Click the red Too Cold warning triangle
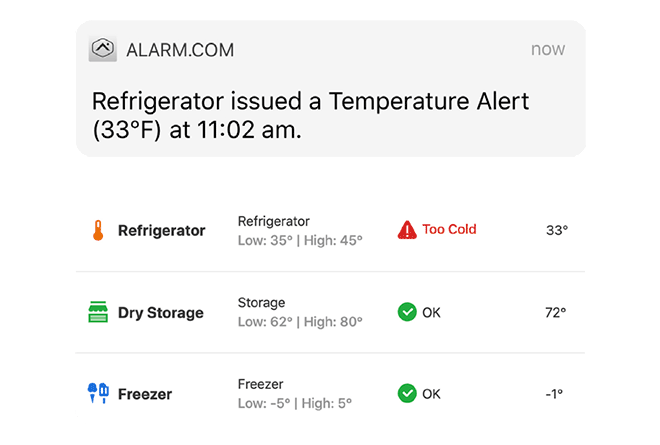Image resolution: width=660 pixels, height=445 pixels. coord(407,230)
